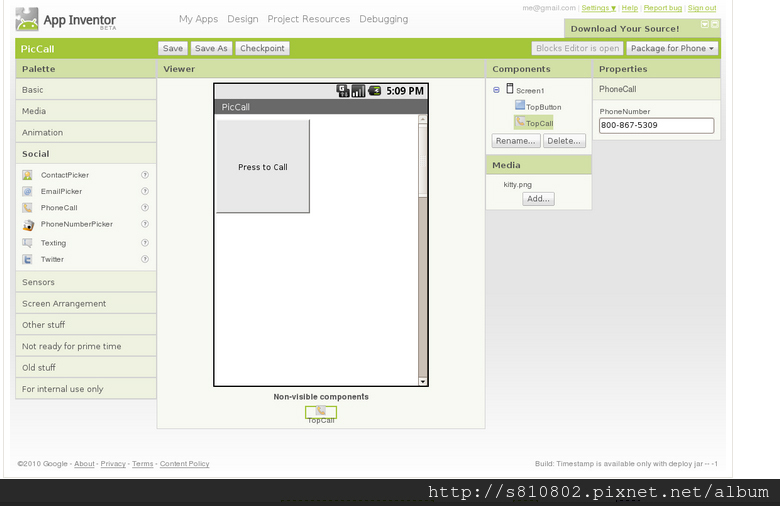The width and height of the screenshot is (780, 506).
Task: Open help for PhoneCall component
Action: (x=145, y=207)
